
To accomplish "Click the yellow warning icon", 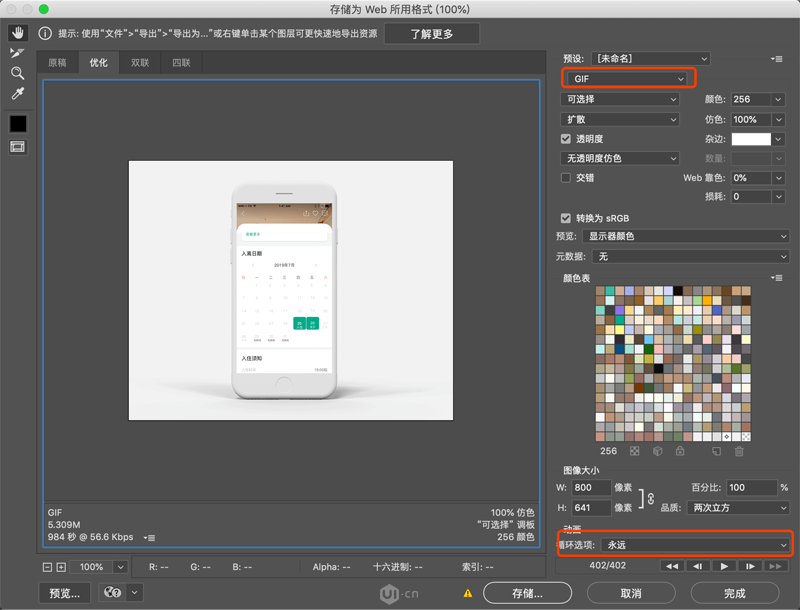I will pos(467,593).
